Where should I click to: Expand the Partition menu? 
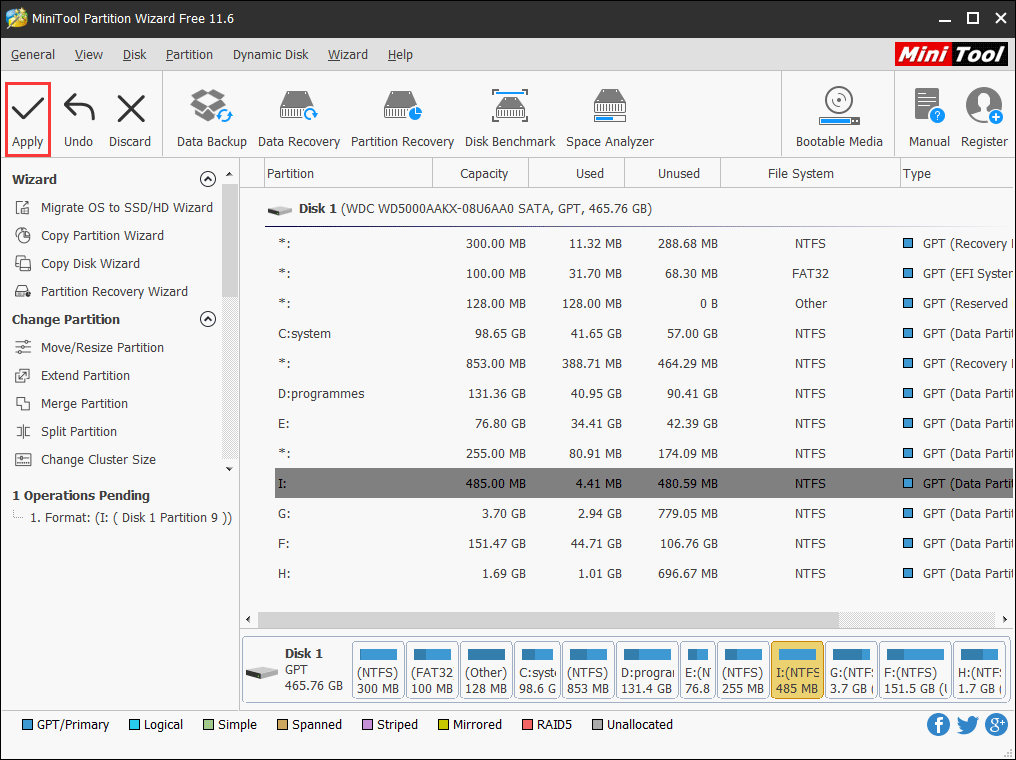pos(189,55)
